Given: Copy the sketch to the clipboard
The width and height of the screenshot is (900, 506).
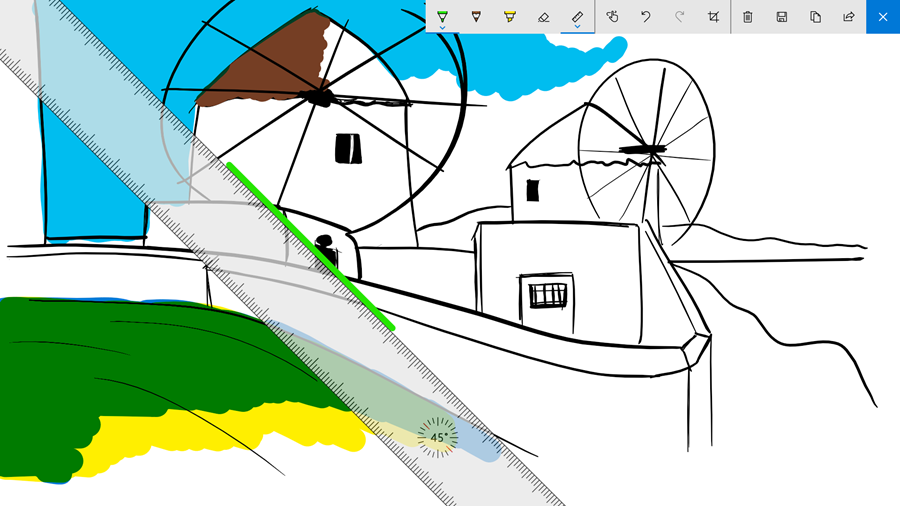Looking at the screenshot, I should 816,16.
